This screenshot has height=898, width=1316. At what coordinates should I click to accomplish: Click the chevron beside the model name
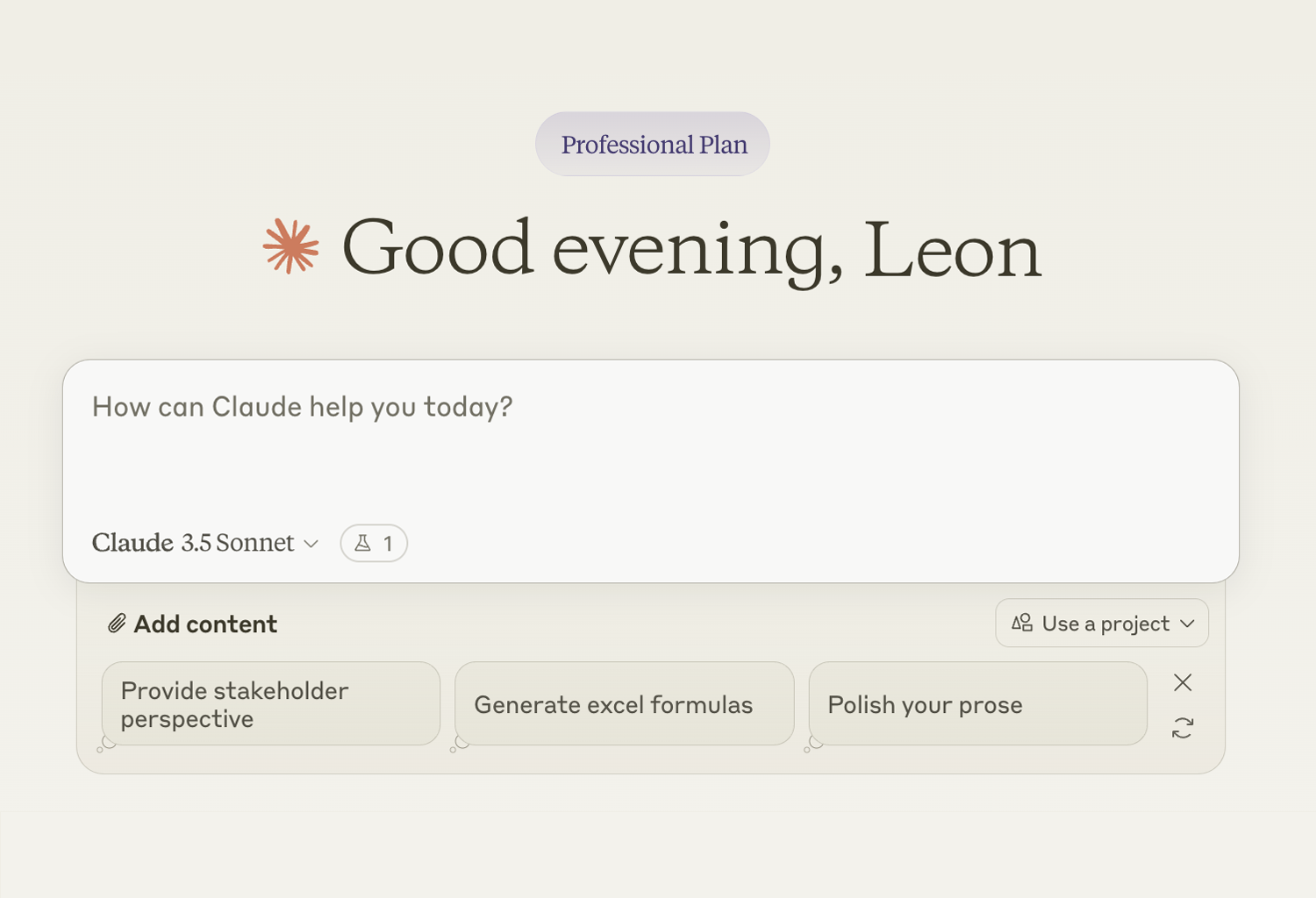click(311, 544)
